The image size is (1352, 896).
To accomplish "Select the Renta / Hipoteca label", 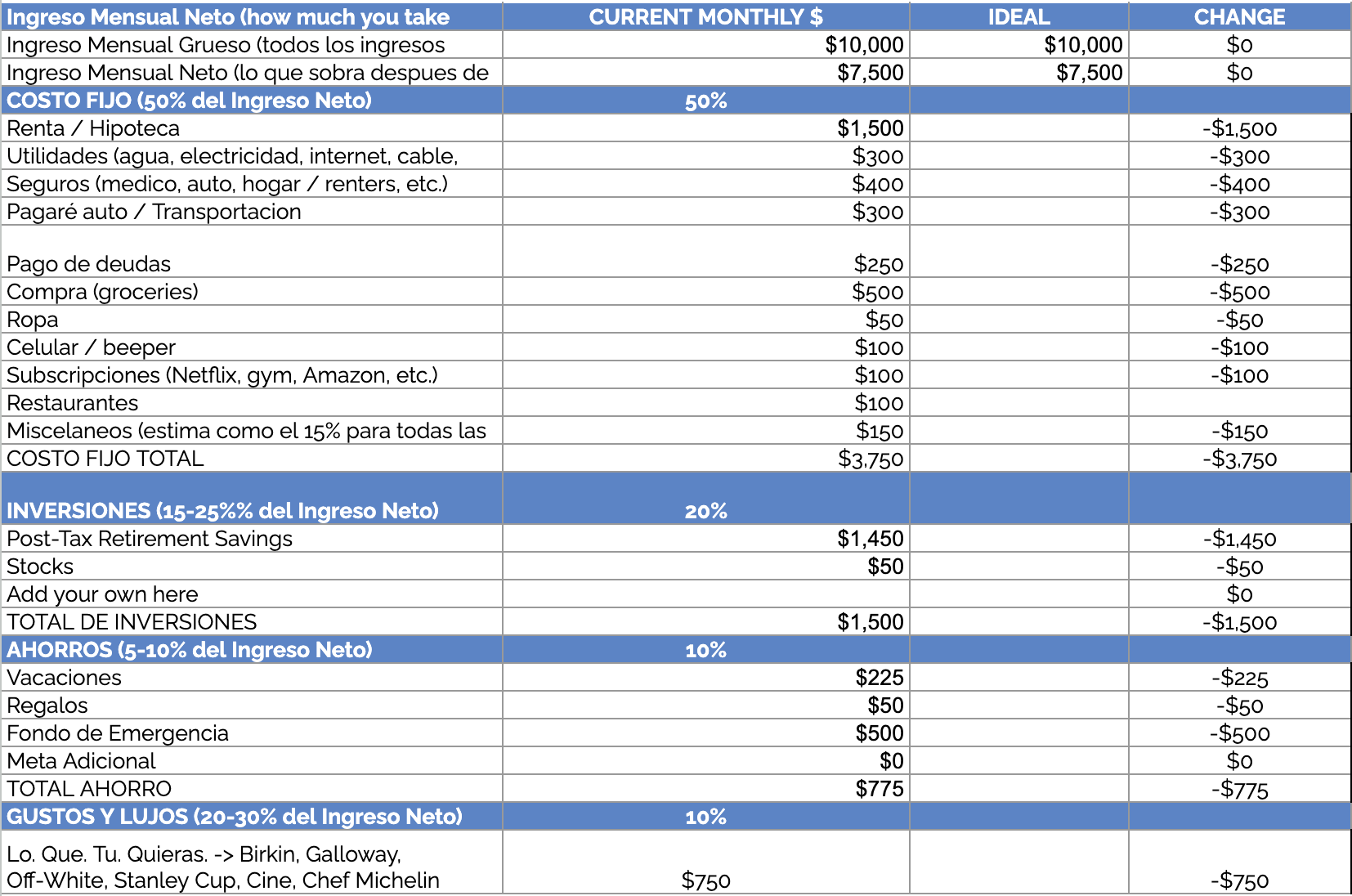I will (93, 128).
